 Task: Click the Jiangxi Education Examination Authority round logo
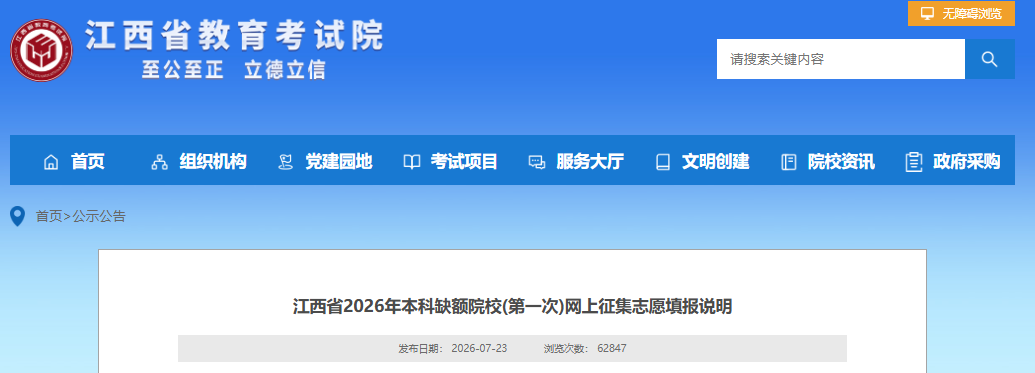41,51
